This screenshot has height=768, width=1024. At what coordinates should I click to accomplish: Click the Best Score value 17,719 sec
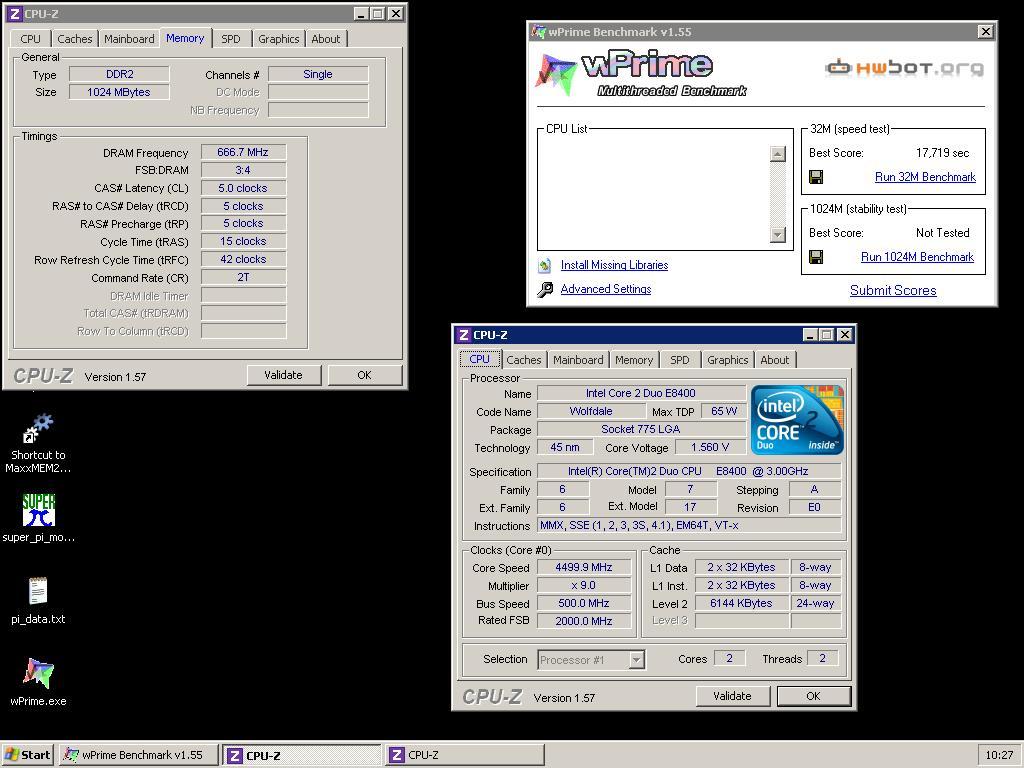[942, 153]
